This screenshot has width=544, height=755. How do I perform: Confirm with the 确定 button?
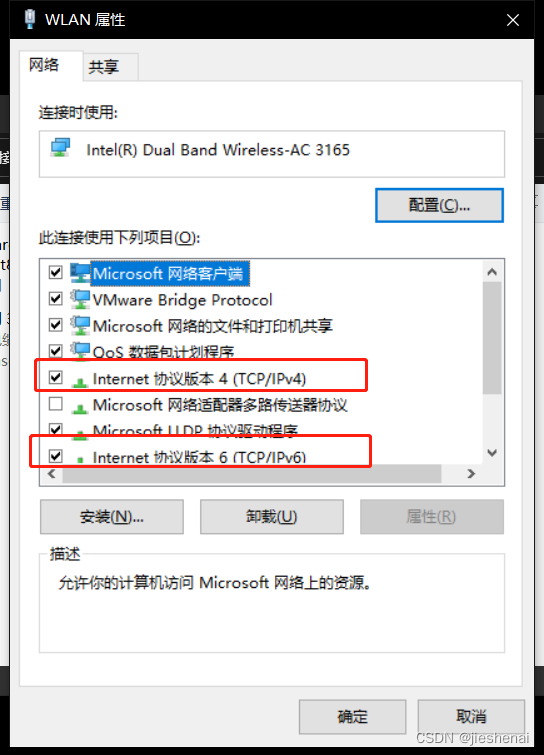352,716
